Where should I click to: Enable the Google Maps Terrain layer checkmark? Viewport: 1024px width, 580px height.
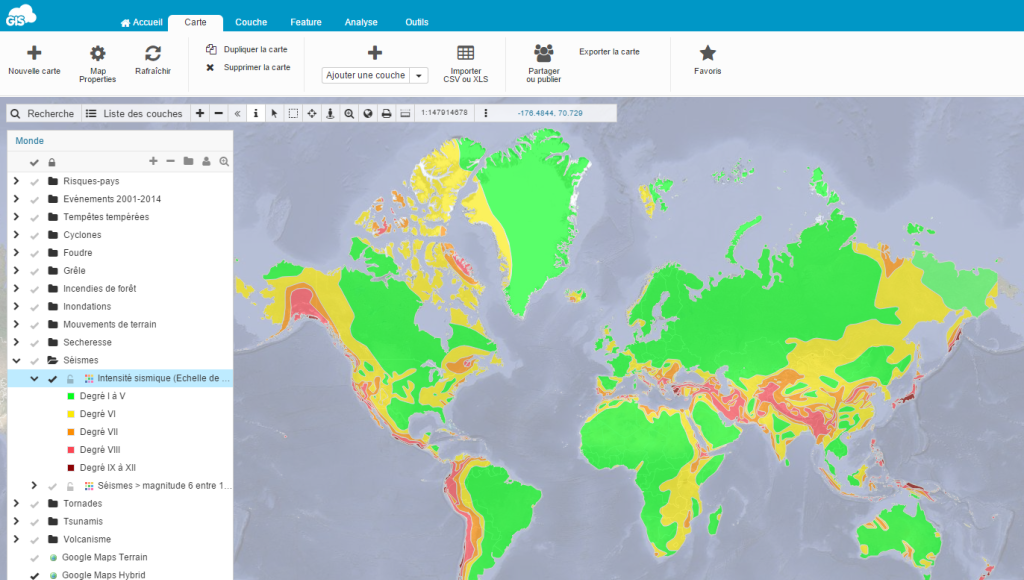click(35, 557)
